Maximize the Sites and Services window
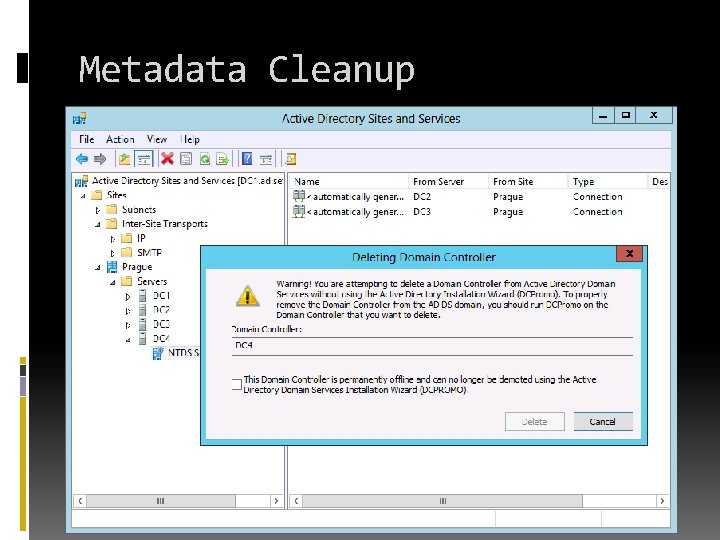Viewport: 720px width, 540px height. 625,115
